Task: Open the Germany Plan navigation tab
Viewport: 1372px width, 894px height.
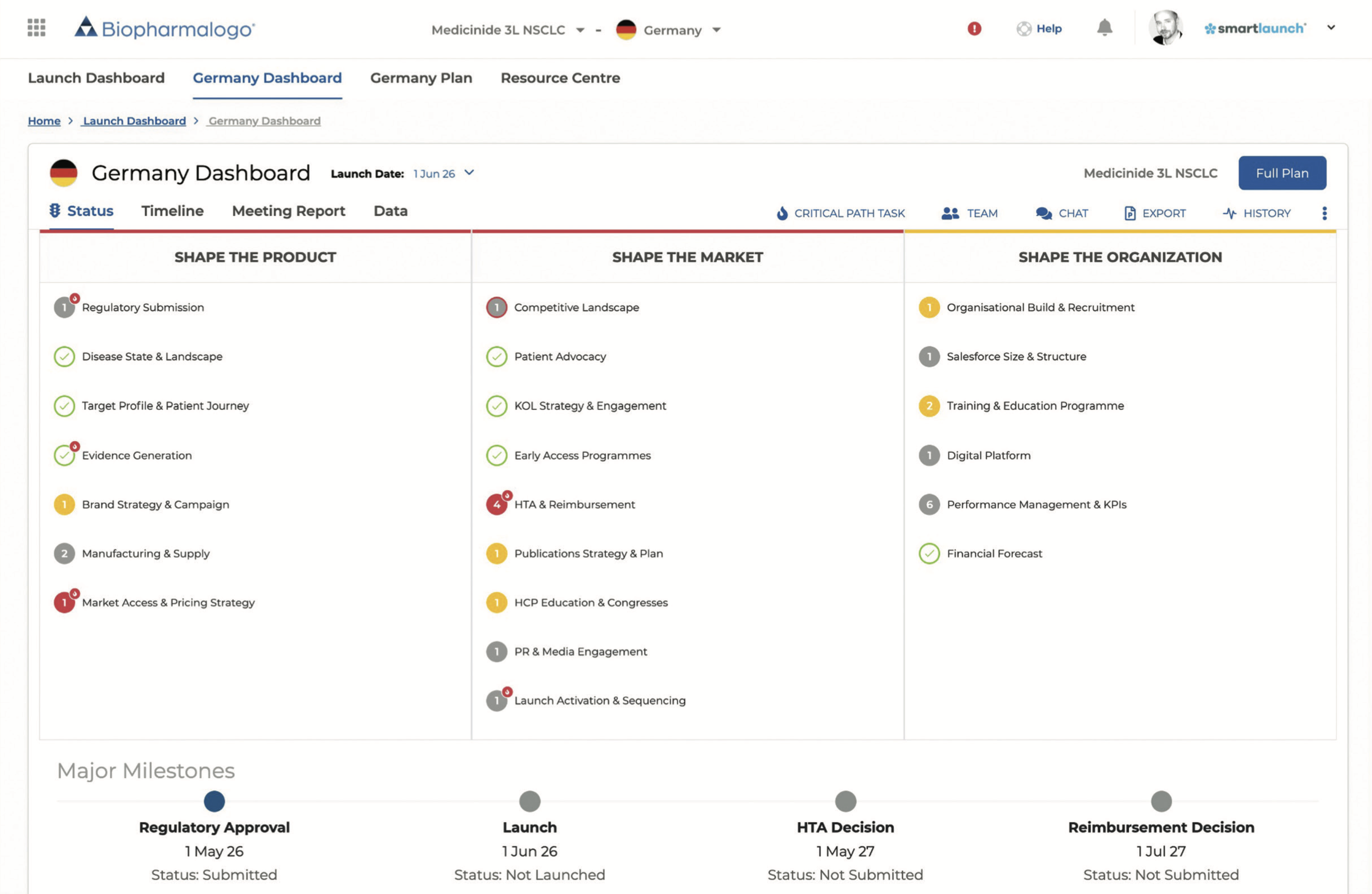Action: click(x=421, y=78)
